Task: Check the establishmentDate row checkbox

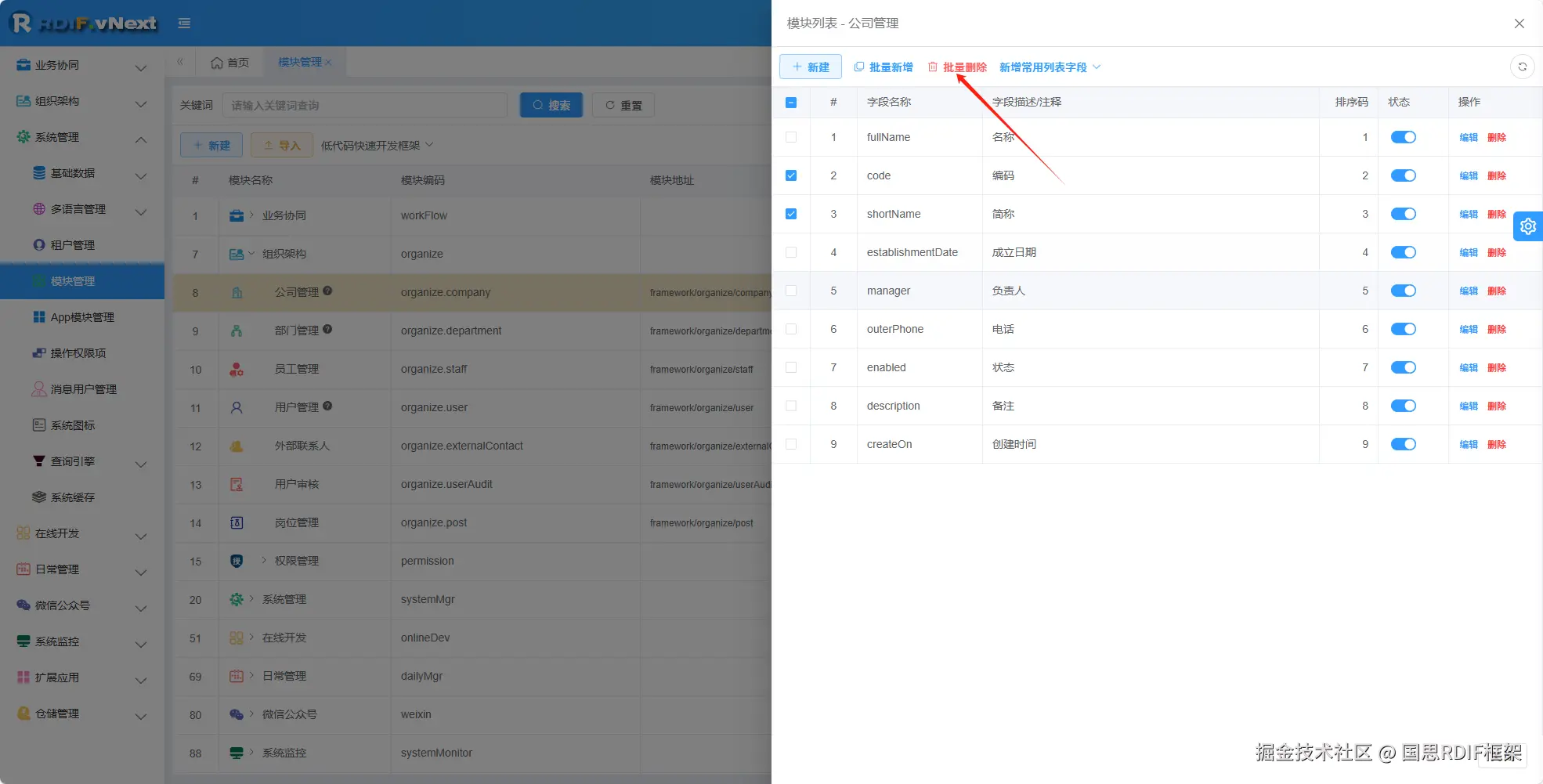Action: click(791, 252)
